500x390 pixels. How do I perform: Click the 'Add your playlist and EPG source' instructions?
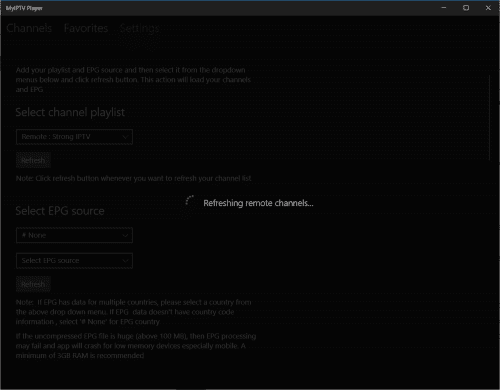(x=133, y=80)
